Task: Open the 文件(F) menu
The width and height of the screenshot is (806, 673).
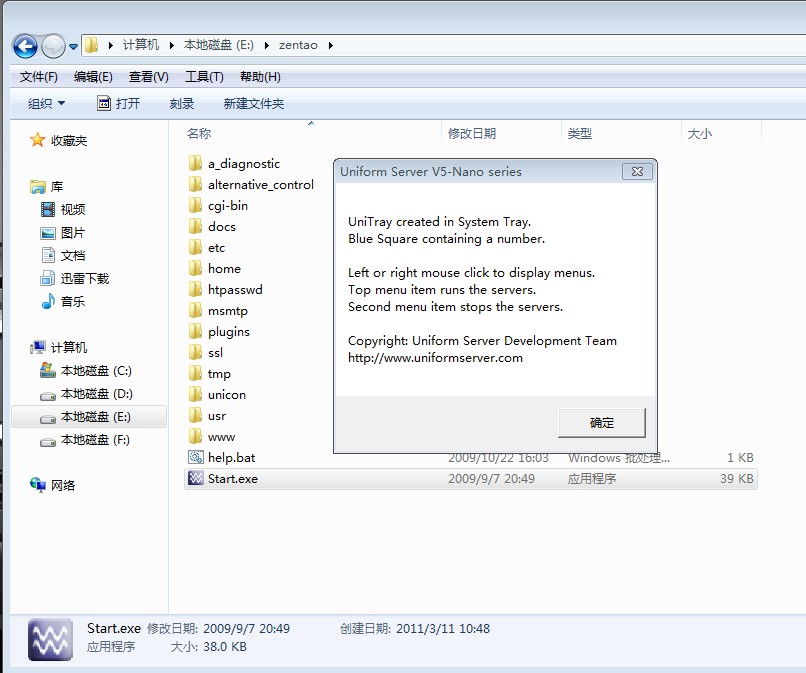Action: tap(39, 77)
